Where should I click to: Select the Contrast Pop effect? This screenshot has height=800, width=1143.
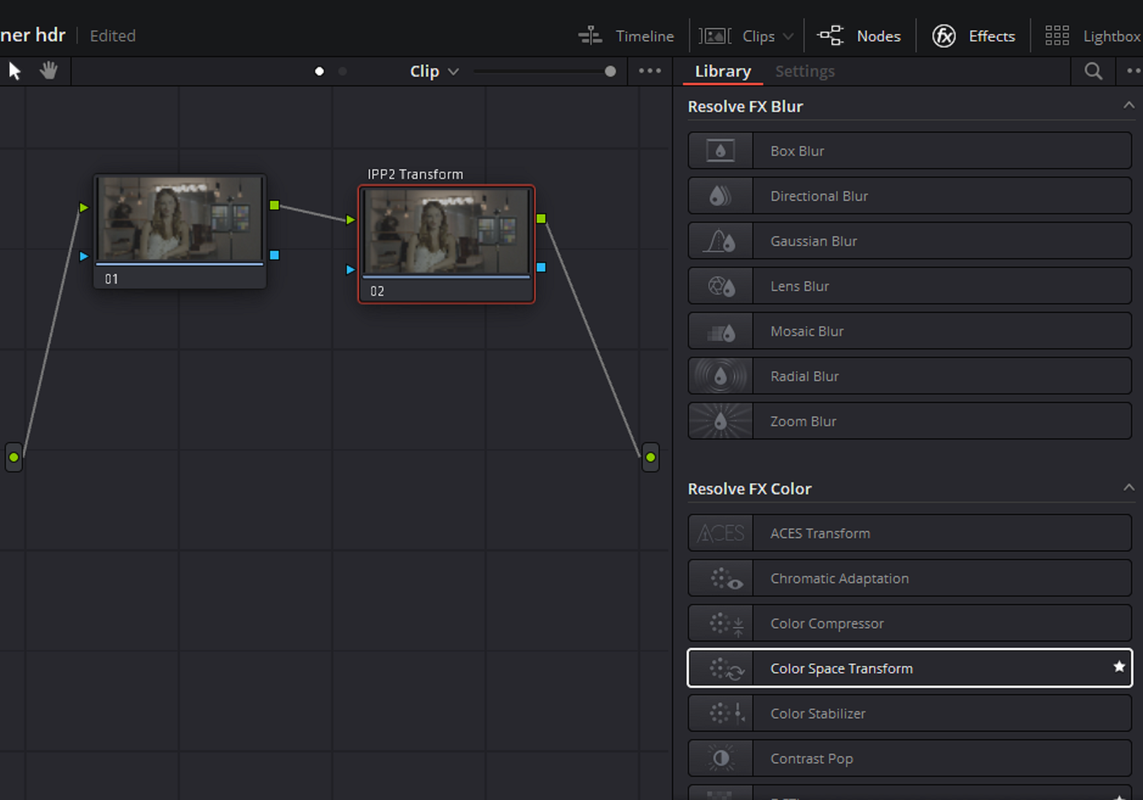click(910, 758)
